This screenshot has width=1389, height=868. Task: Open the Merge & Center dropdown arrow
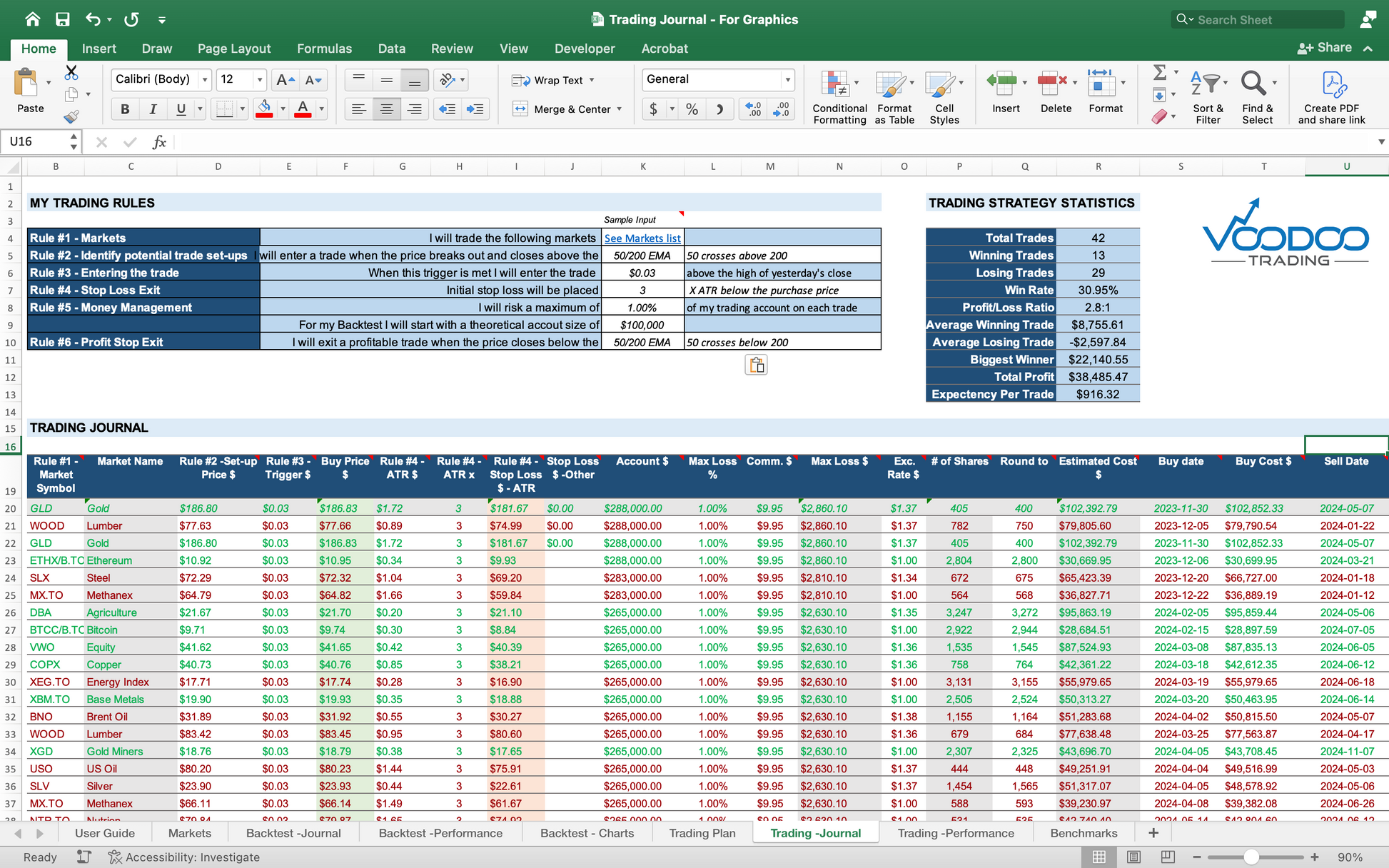[620, 109]
